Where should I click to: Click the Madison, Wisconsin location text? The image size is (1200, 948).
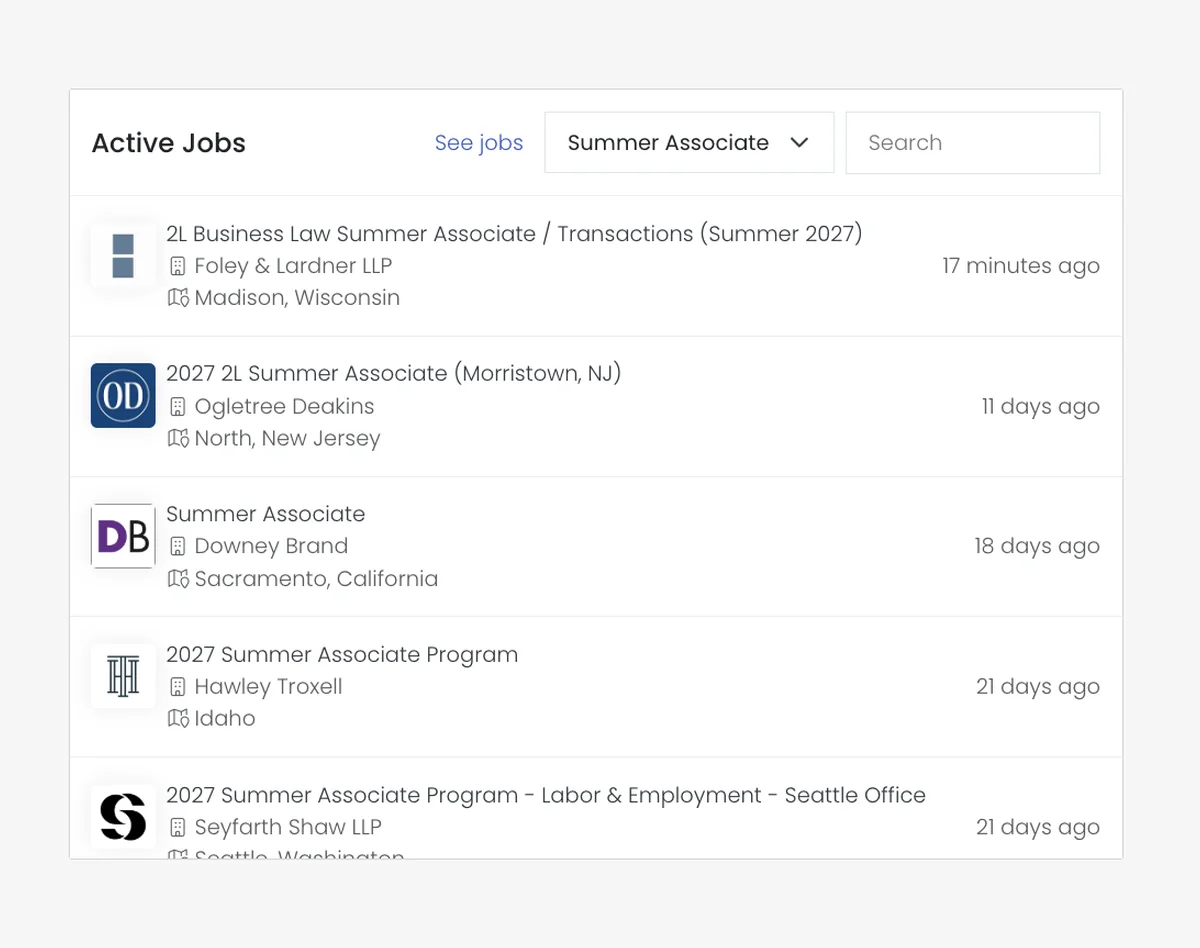[297, 297]
